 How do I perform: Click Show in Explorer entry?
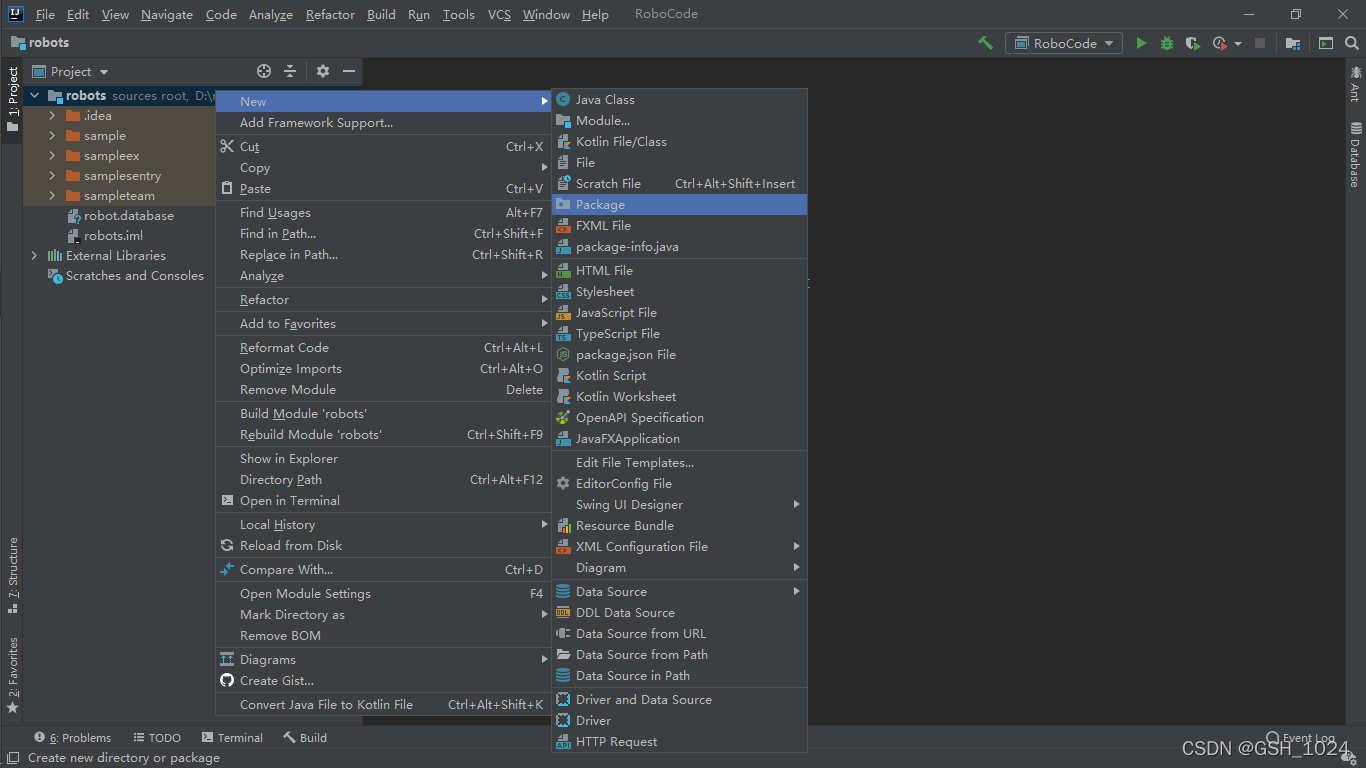383,458
